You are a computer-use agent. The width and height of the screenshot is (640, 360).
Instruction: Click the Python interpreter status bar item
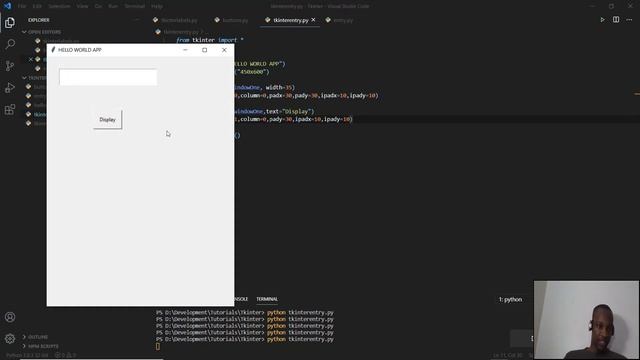click(x=27, y=355)
